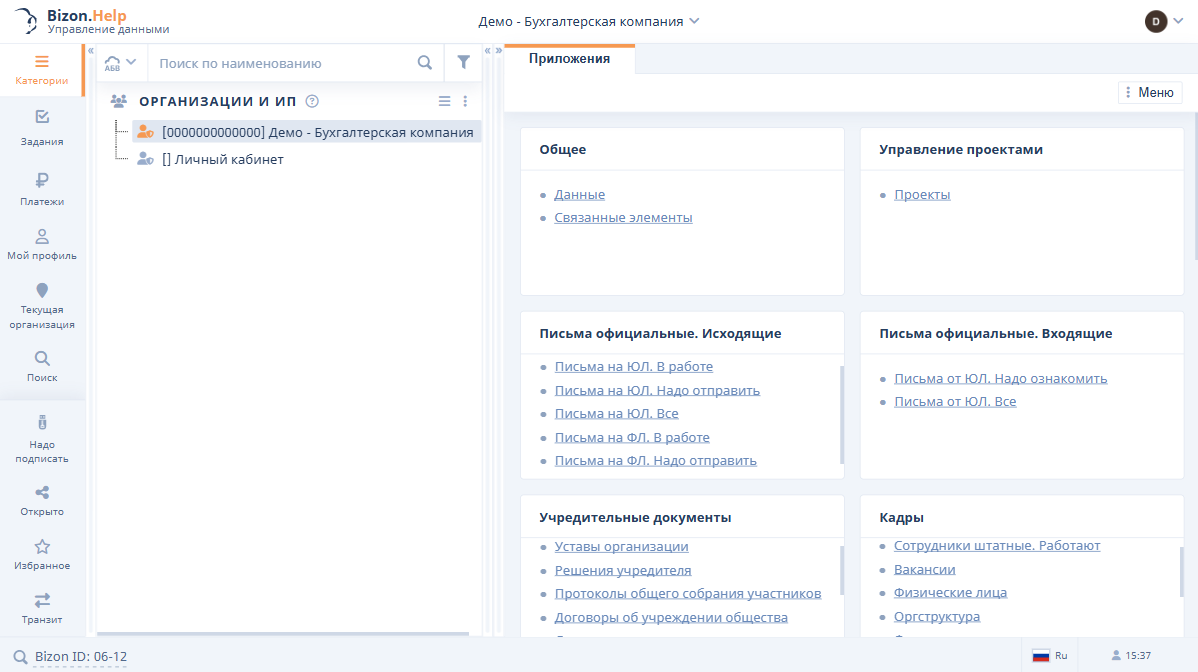Open Письма на ЮЛ. Надо отправить

pyautogui.click(x=657, y=390)
